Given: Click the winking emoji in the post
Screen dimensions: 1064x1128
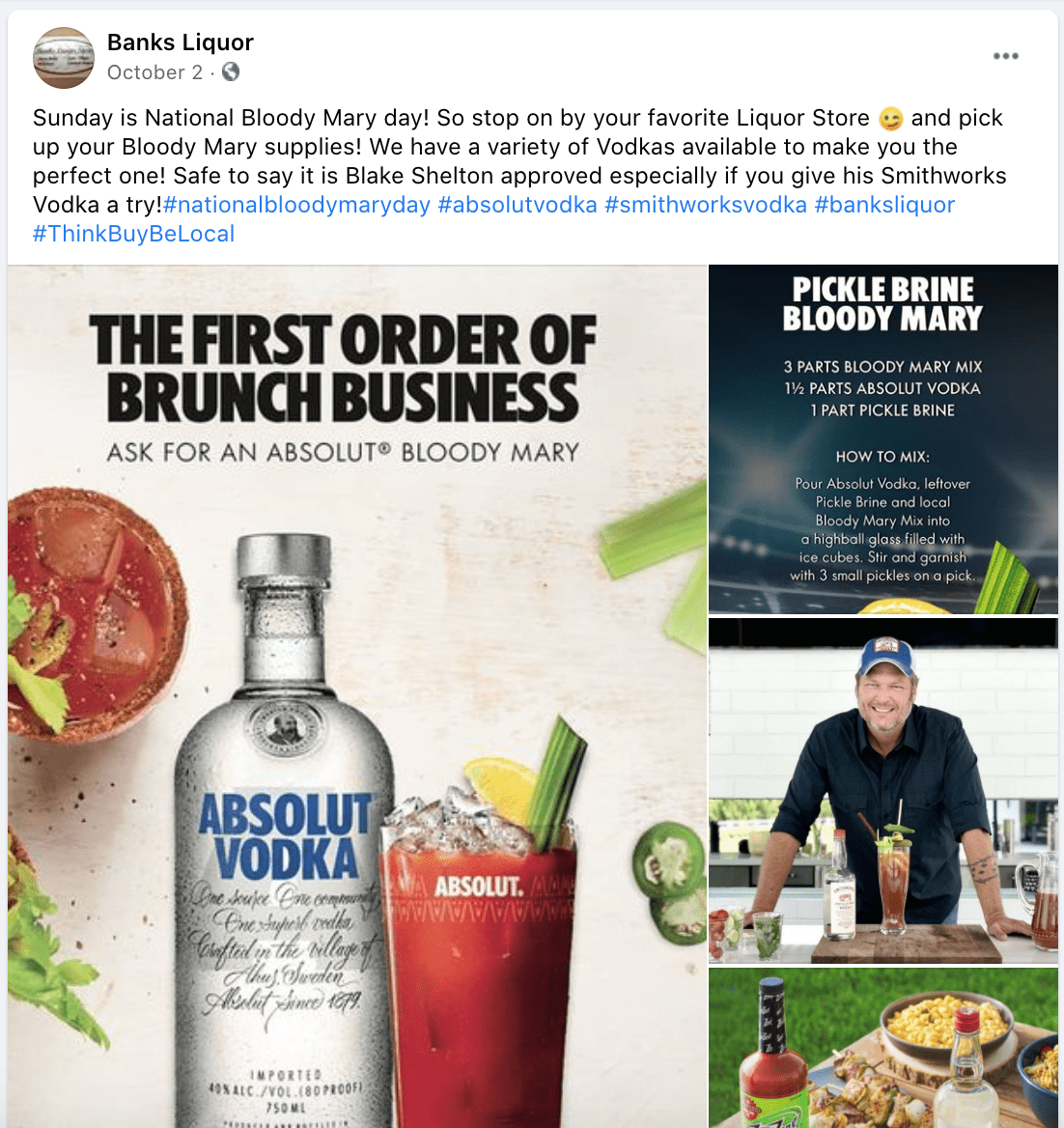Looking at the screenshot, I should [x=890, y=118].
